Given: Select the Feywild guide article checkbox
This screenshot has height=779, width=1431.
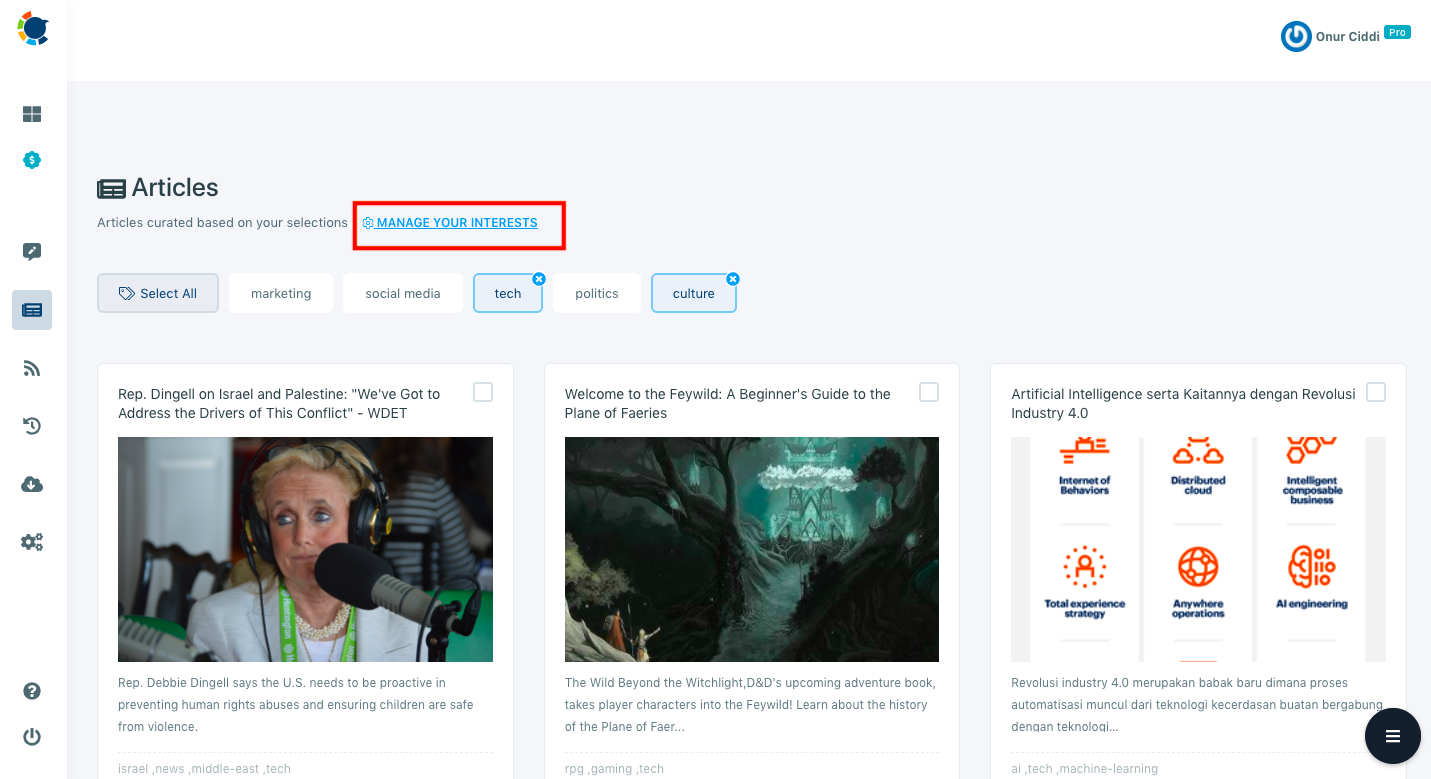Looking at the screenshot, I should tap(929, 392).
